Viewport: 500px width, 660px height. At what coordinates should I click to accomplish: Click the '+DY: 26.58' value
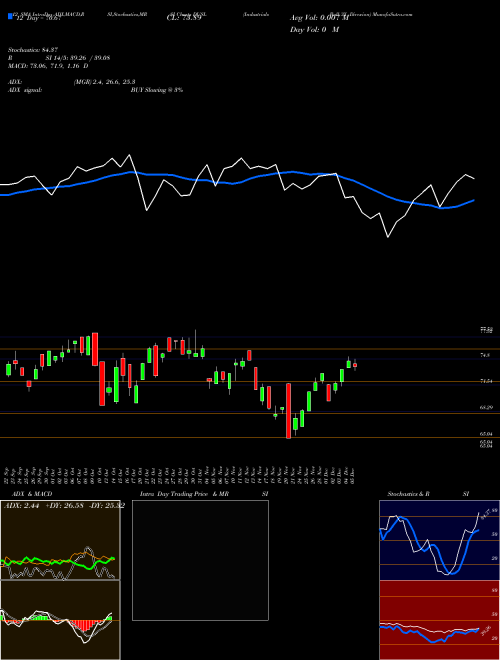(64, 505)
